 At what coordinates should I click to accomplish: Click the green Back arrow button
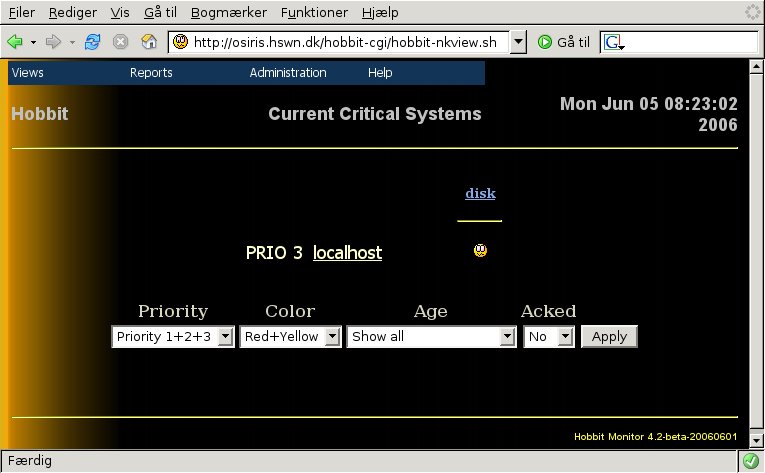click(15, 42)
